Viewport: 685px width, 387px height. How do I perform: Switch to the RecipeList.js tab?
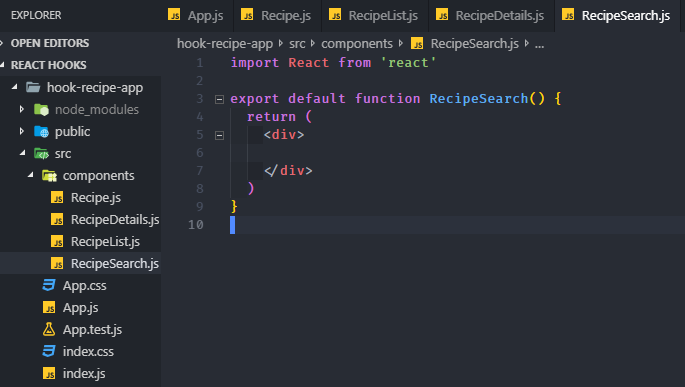pyautogui.click(x=375, y=16)
